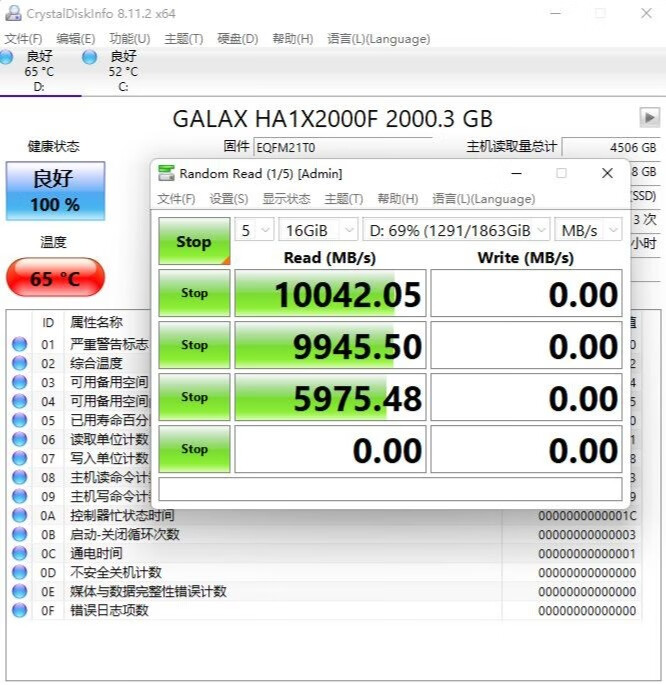Open 显示状态 menu in Random Read window
Screen dimensions: 666x685
[x=286, y=199]
